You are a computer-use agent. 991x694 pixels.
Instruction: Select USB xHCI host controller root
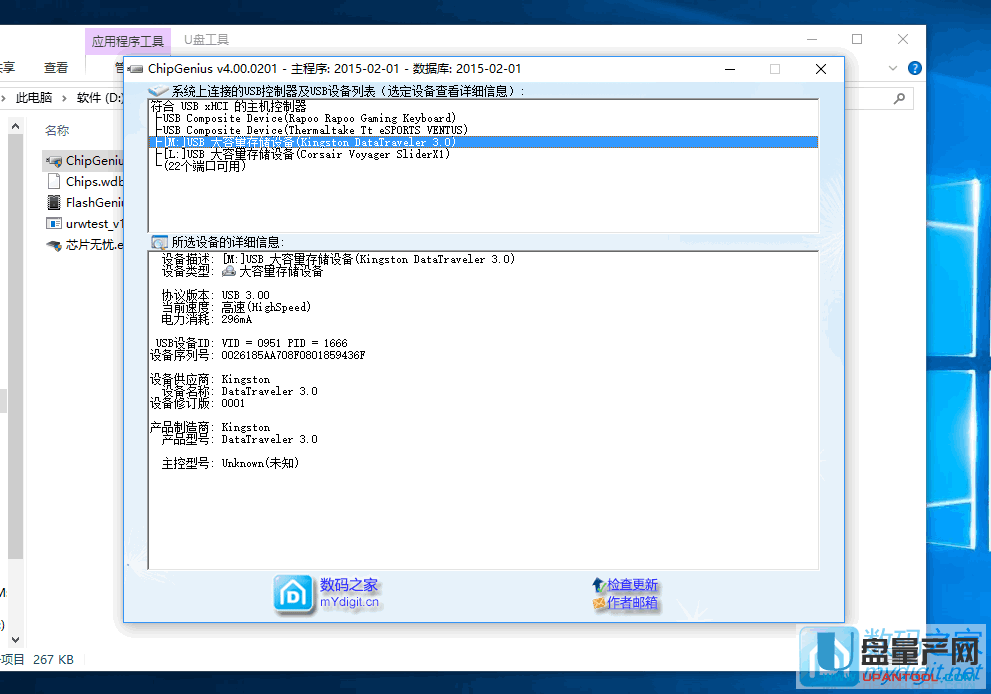click(x=228, y=106)
